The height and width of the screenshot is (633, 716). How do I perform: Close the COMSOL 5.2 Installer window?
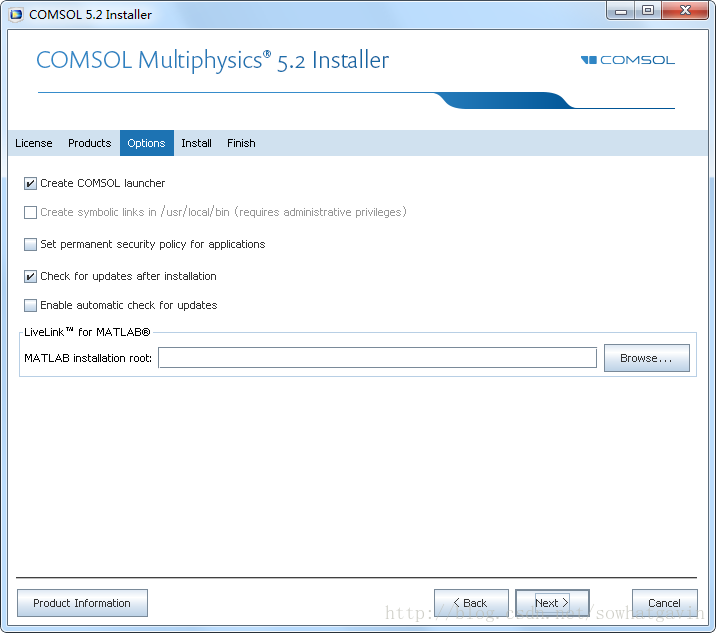[685, 11]
